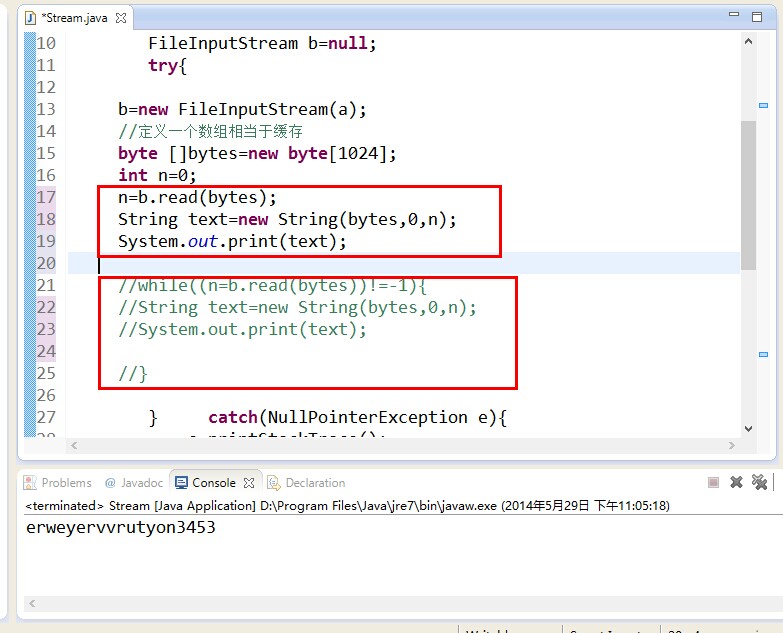Screen dimensions: 783x633
Task: Click the Chinese comment on line 14
Action: (210, 131)
